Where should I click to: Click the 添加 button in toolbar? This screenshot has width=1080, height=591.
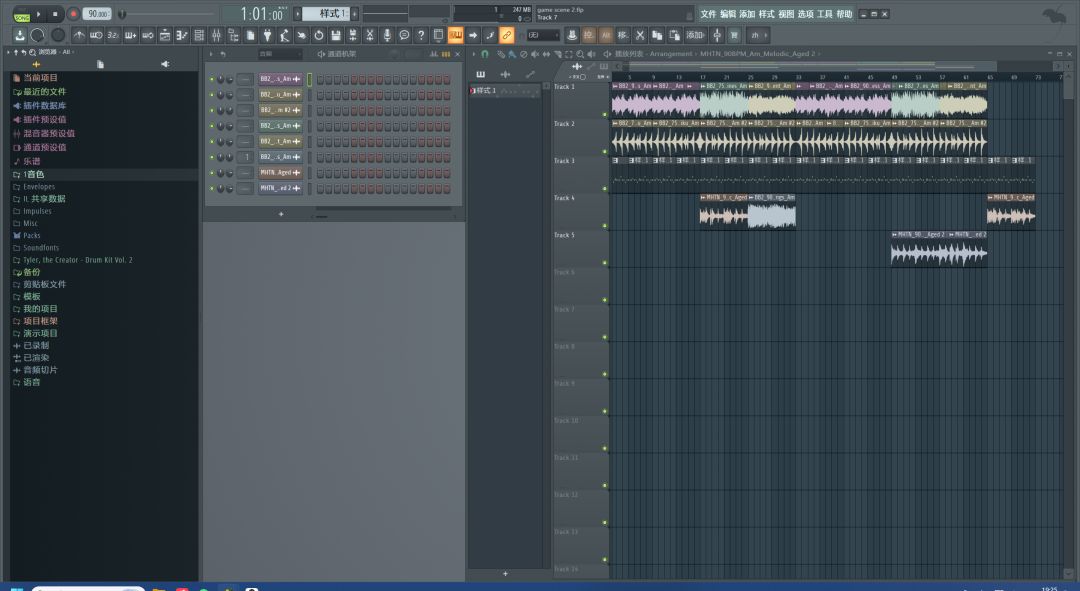click(694, 35)
